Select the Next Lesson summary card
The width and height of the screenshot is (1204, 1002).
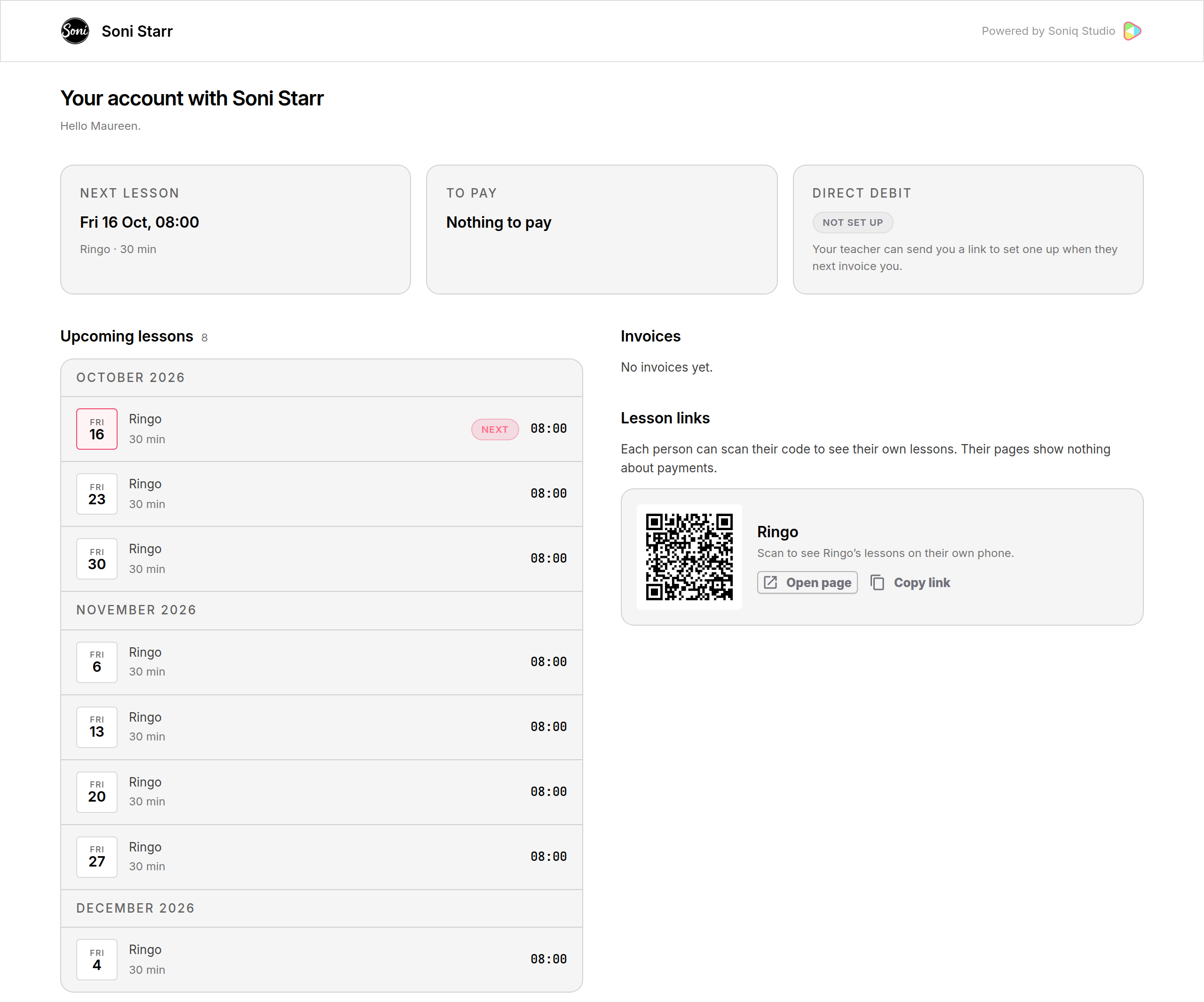(x=236, y=230)
